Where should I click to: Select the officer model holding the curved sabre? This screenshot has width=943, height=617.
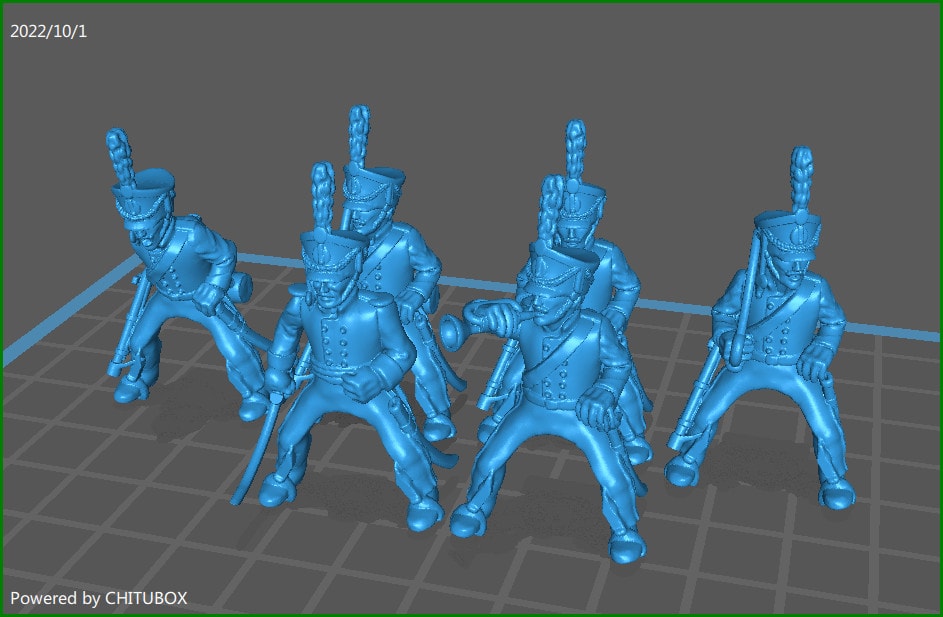[340, 370]
